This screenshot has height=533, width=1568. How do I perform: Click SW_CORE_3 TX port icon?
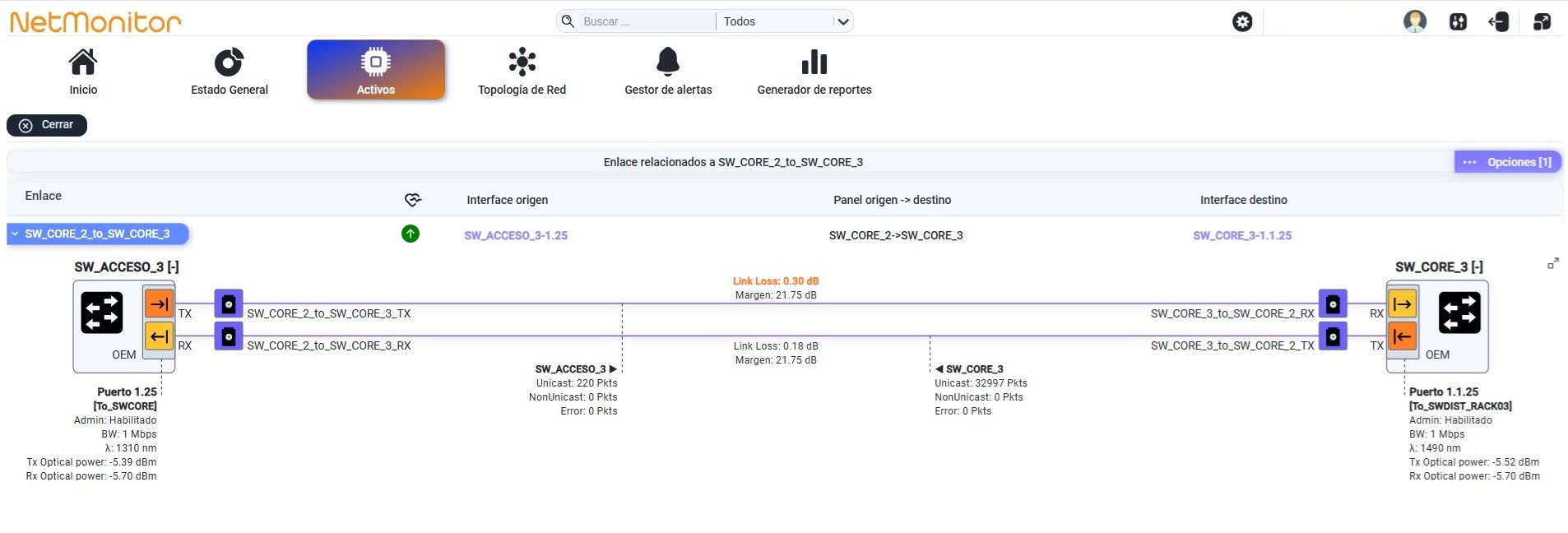click(x=1403, y=336)
